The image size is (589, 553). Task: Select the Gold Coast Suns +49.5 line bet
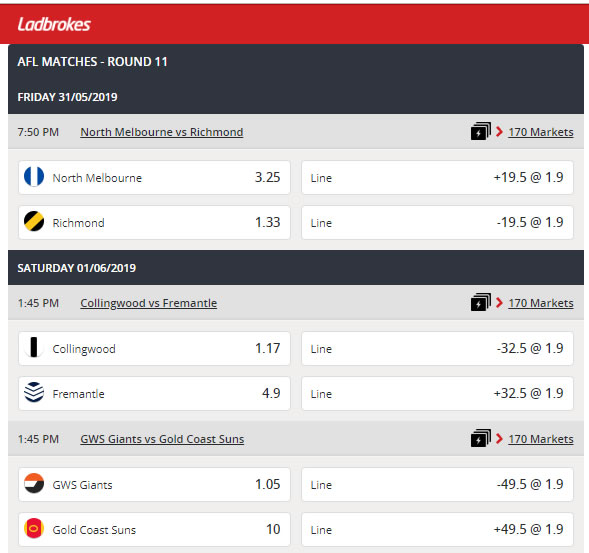[x=438, y=529]
